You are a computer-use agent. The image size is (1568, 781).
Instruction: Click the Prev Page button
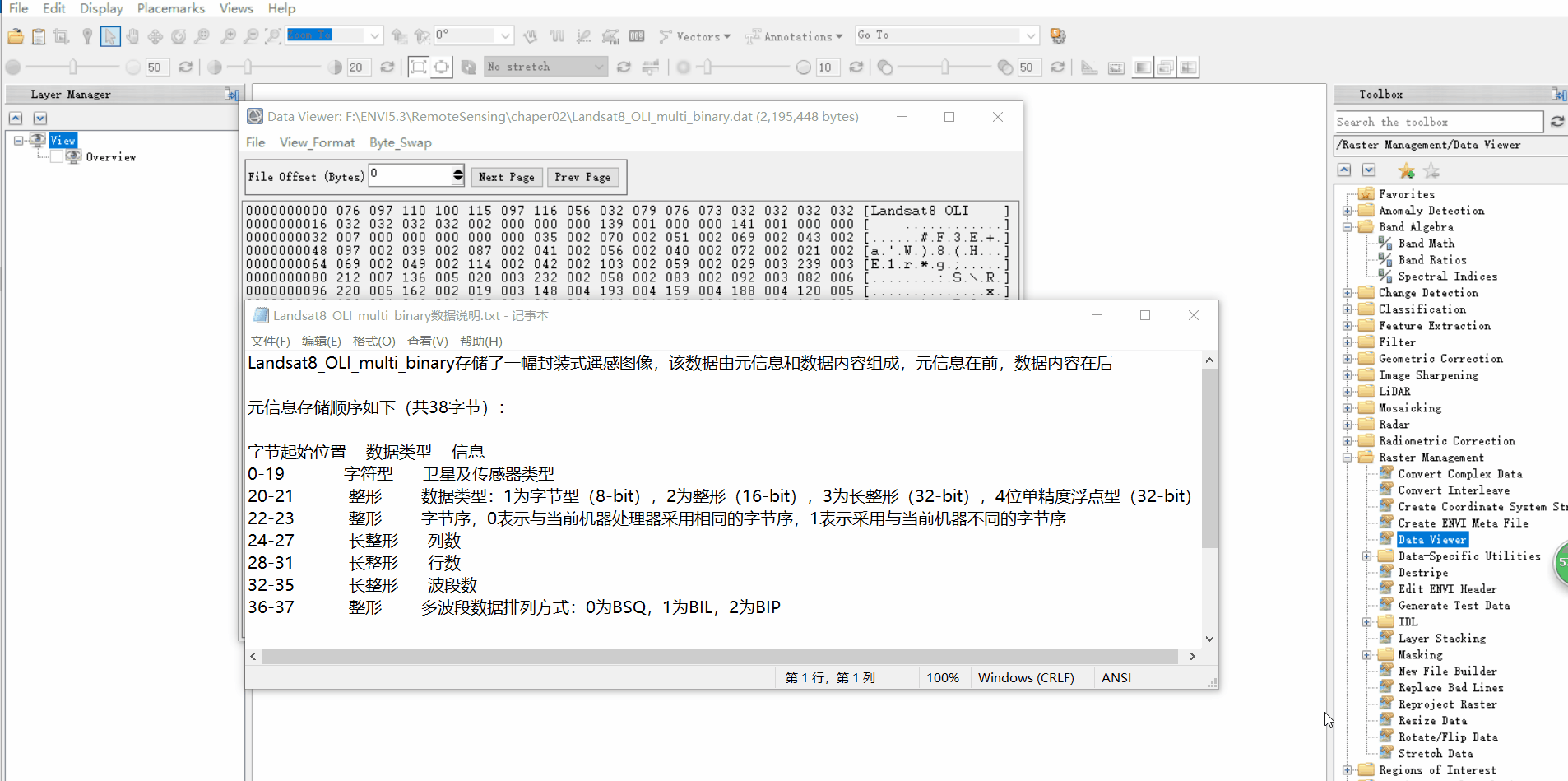(582, 177)
